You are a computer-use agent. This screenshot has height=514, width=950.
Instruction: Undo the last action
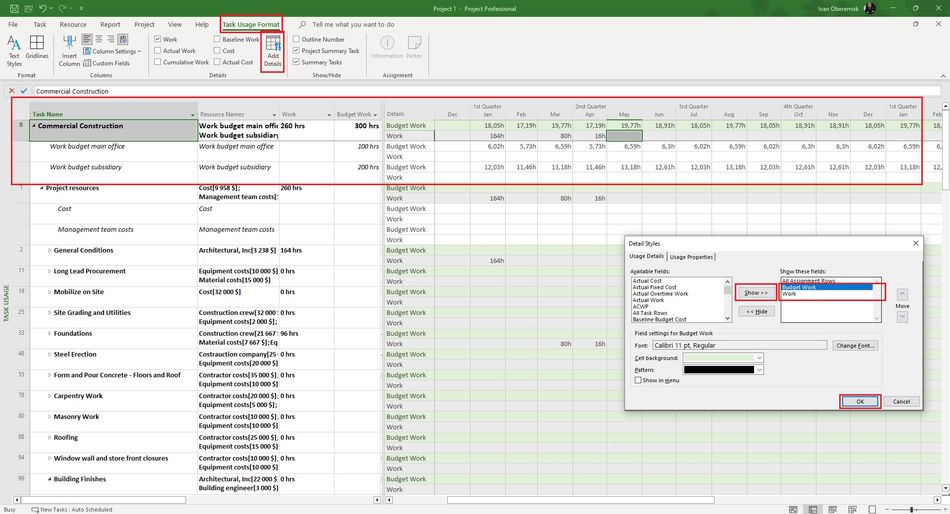tap(42, 8)
